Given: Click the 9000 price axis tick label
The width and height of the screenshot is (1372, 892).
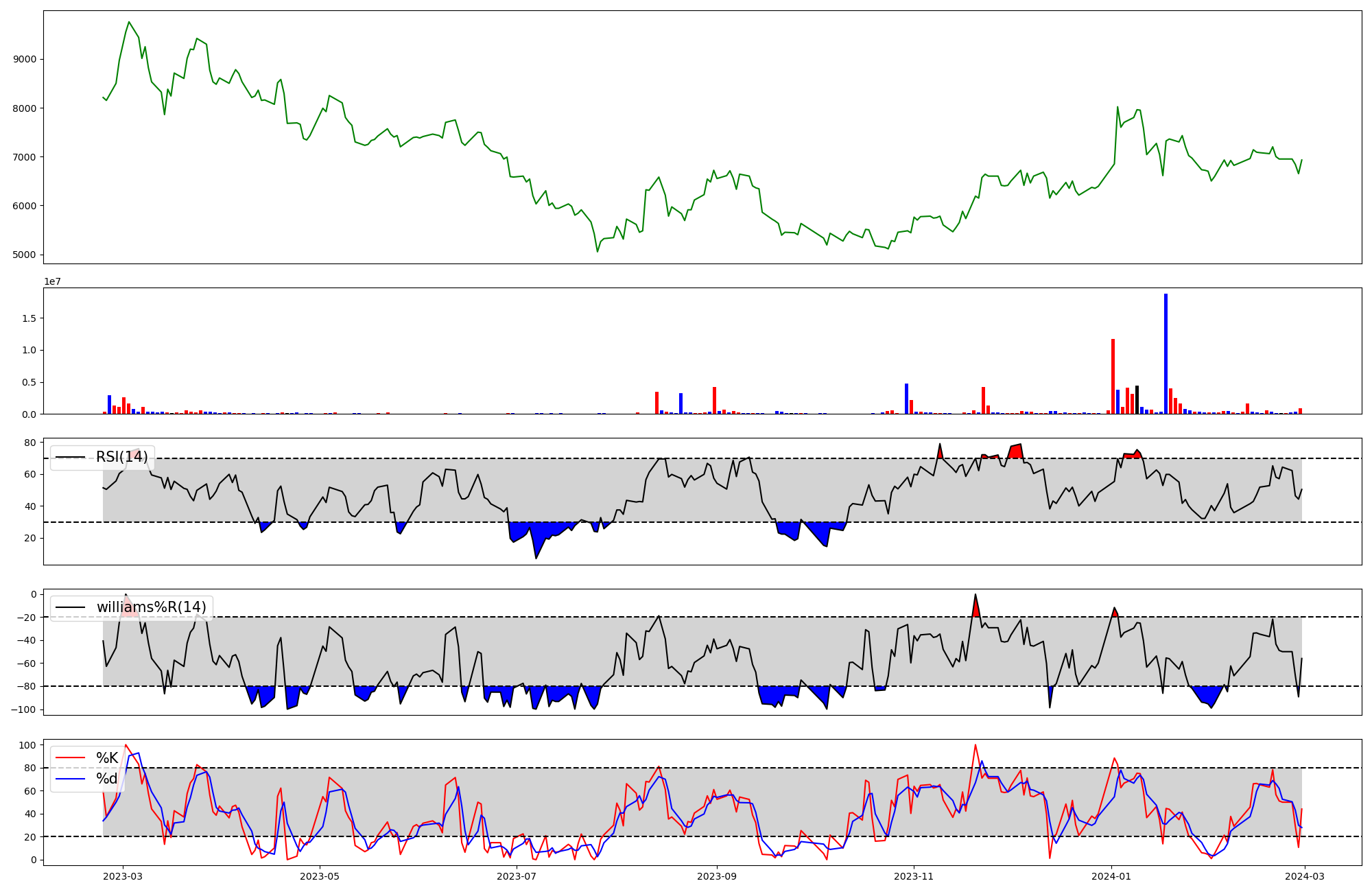Looking at the screenshot, I should pos(25,60).
